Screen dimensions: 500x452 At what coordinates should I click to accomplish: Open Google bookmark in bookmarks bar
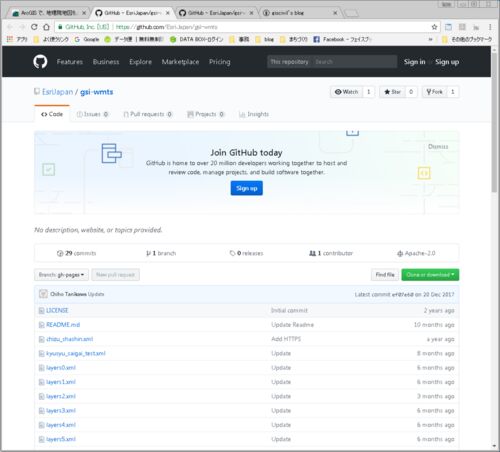(87, 39)
